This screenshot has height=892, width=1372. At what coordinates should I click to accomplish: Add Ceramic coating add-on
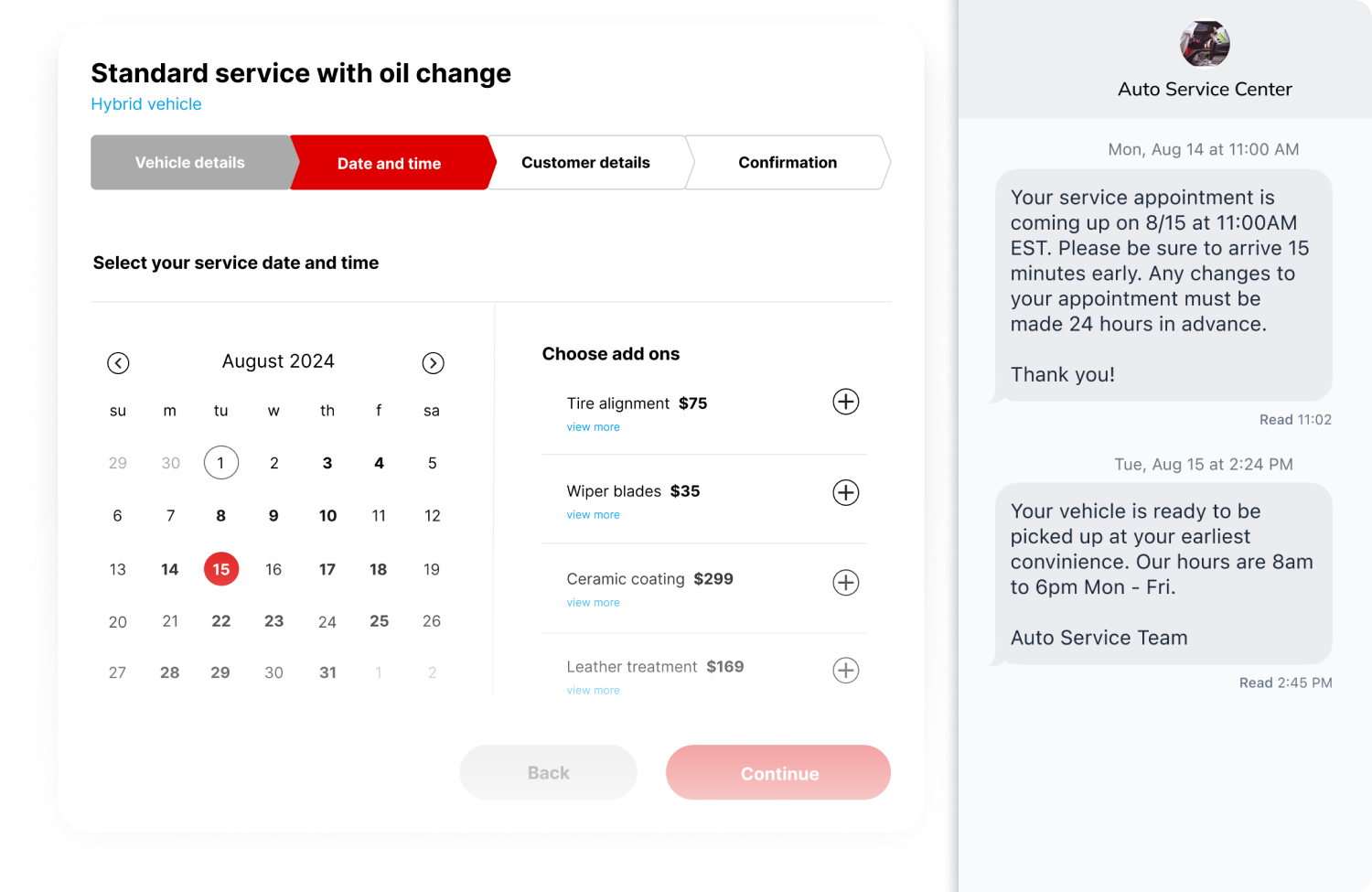(845, 582)
